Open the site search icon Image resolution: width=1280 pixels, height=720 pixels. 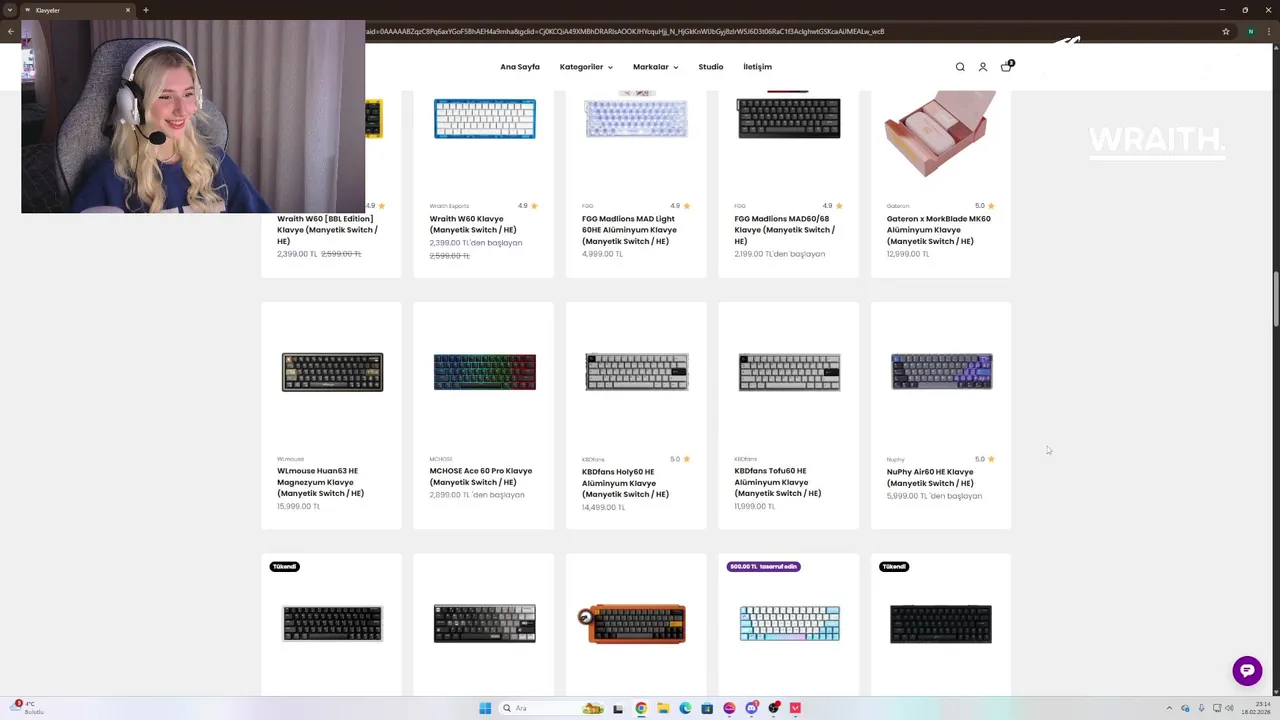[960, 67]
